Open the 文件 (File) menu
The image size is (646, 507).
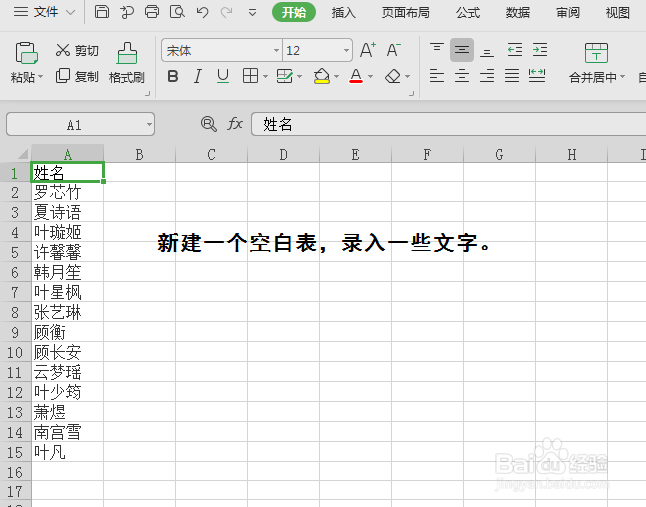pos(44,12)
